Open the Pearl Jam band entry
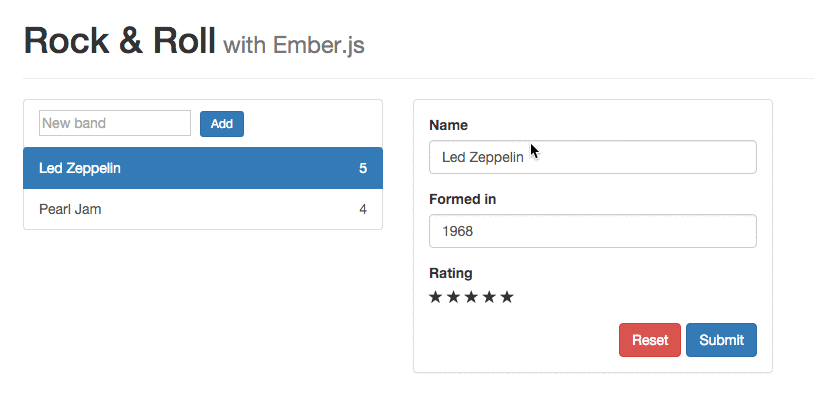 click(x=70, y=209)
